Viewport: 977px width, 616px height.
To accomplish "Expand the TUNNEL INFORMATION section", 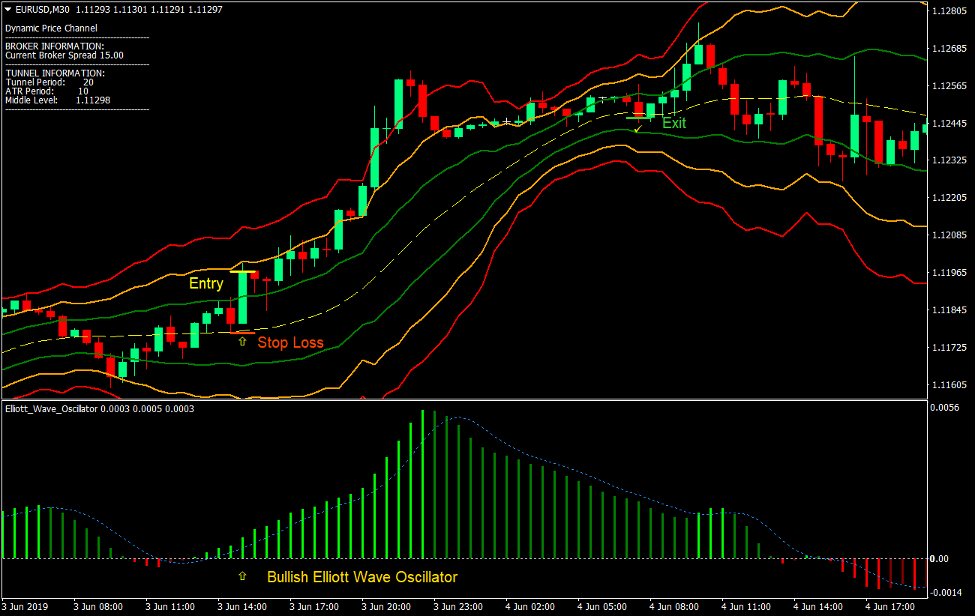I will pyautogui.click(x=56, y=72).
